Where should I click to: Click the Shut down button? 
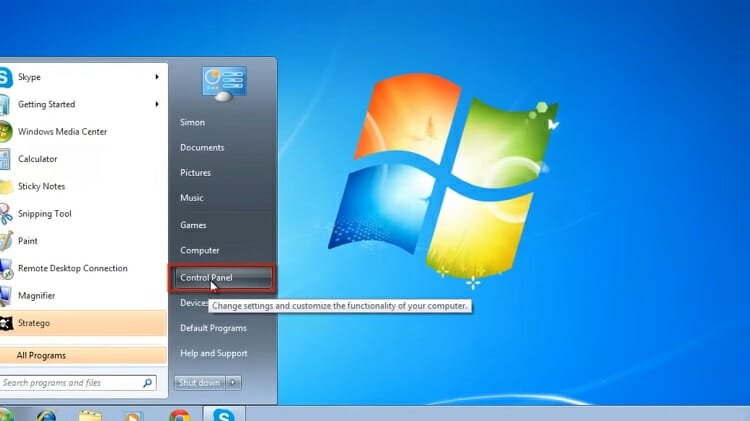click(199, 383)
